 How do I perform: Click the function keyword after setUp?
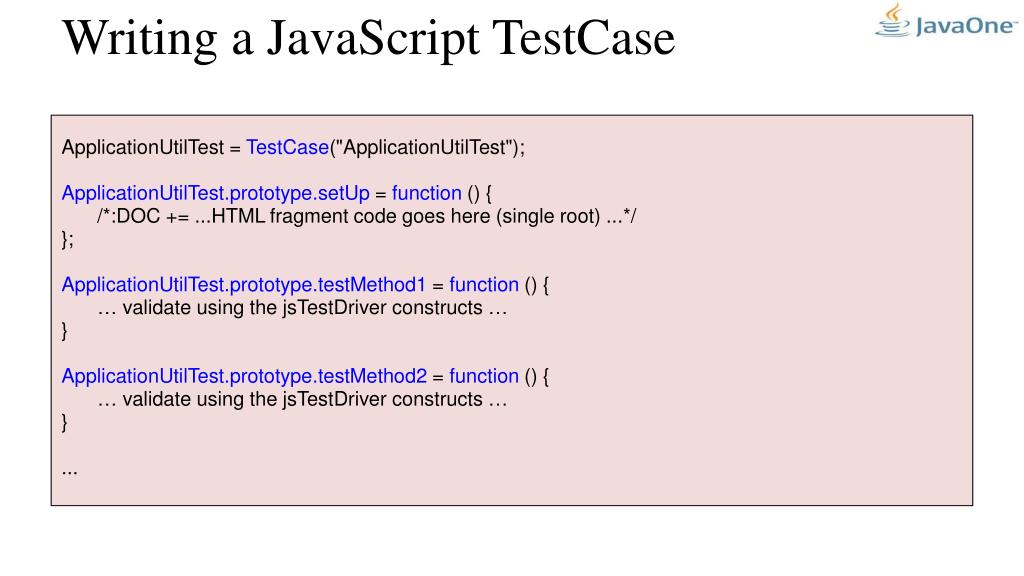tap(426, 193)
